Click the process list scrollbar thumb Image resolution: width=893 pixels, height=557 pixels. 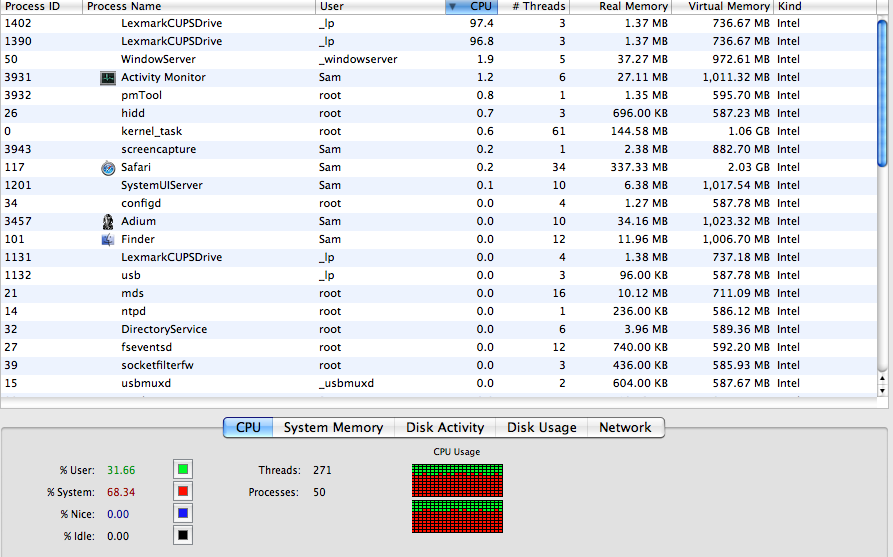pyautogui.click(x=882, y=93)
